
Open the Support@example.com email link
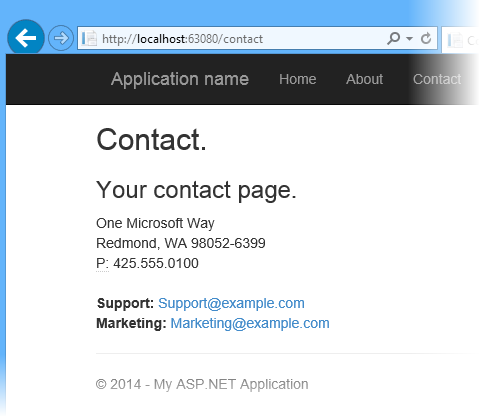pos(231,303)
